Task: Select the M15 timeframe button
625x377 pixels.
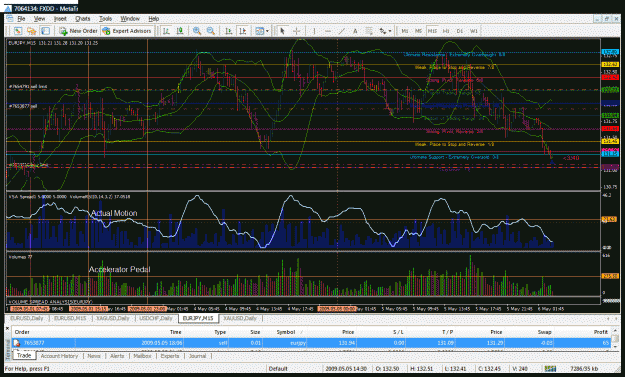Action: (432, 31)
